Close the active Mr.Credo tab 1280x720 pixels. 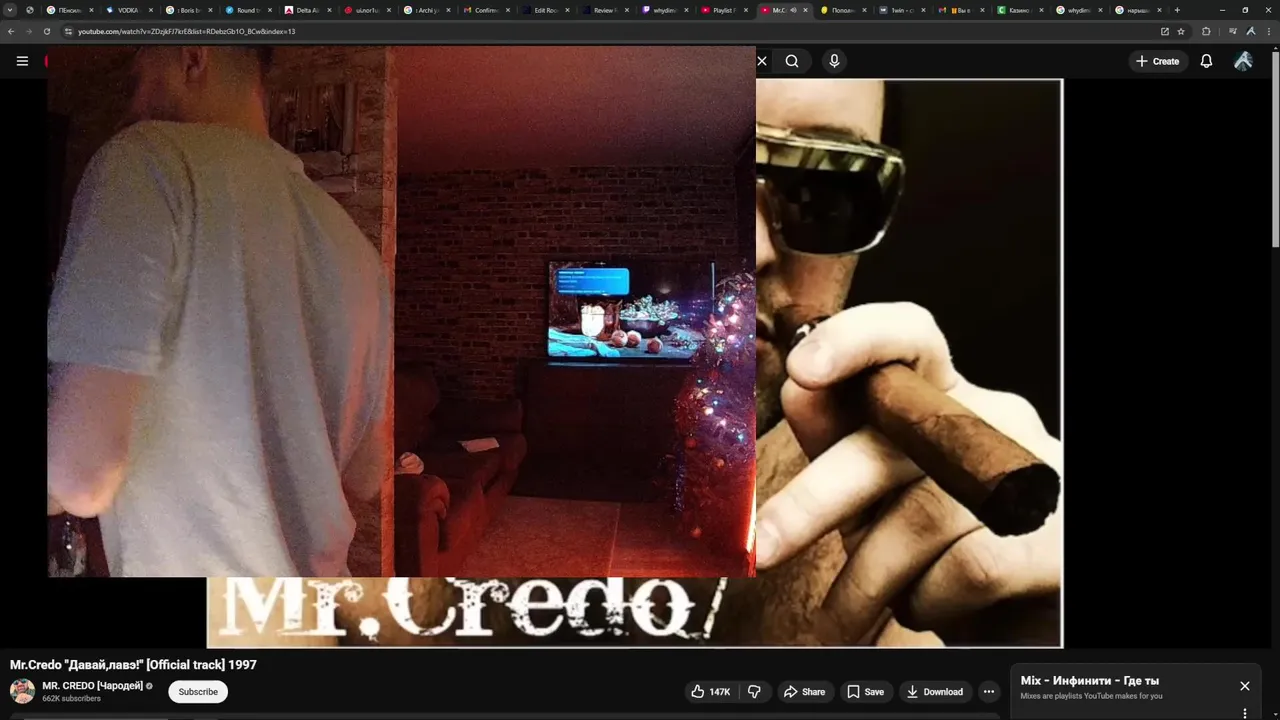coord(806,10)
